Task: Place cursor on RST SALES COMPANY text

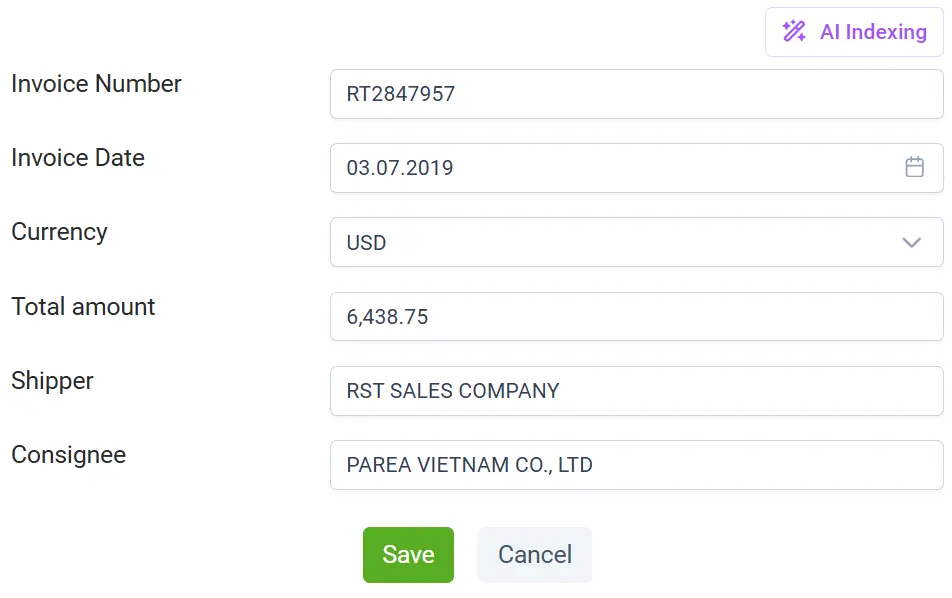Action: pyautogui.click(x=452, y=391)
